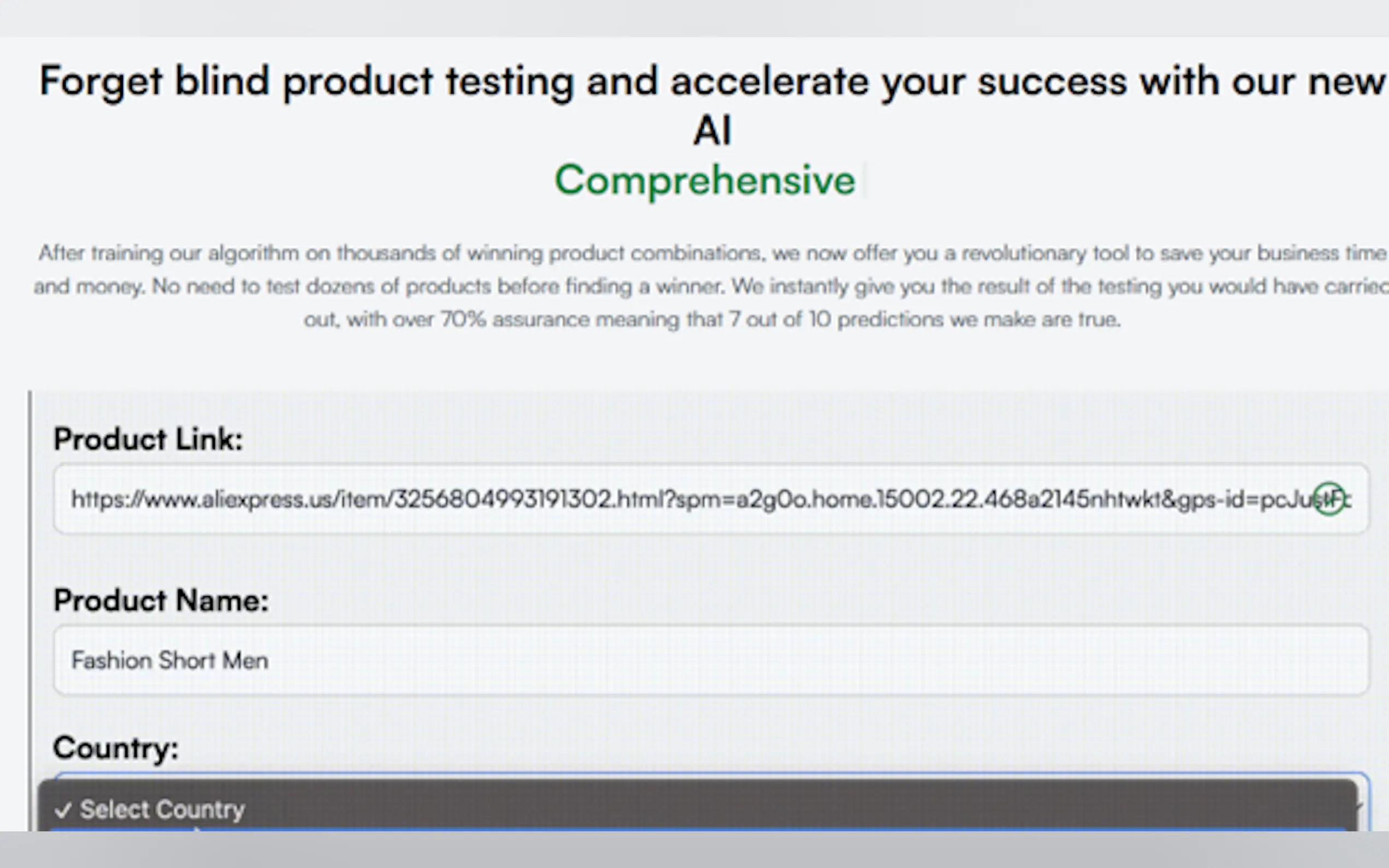Pick the blue highlighted option below Select Country
The height and width of the screenshot is (868, 1389).
[689, 829]
